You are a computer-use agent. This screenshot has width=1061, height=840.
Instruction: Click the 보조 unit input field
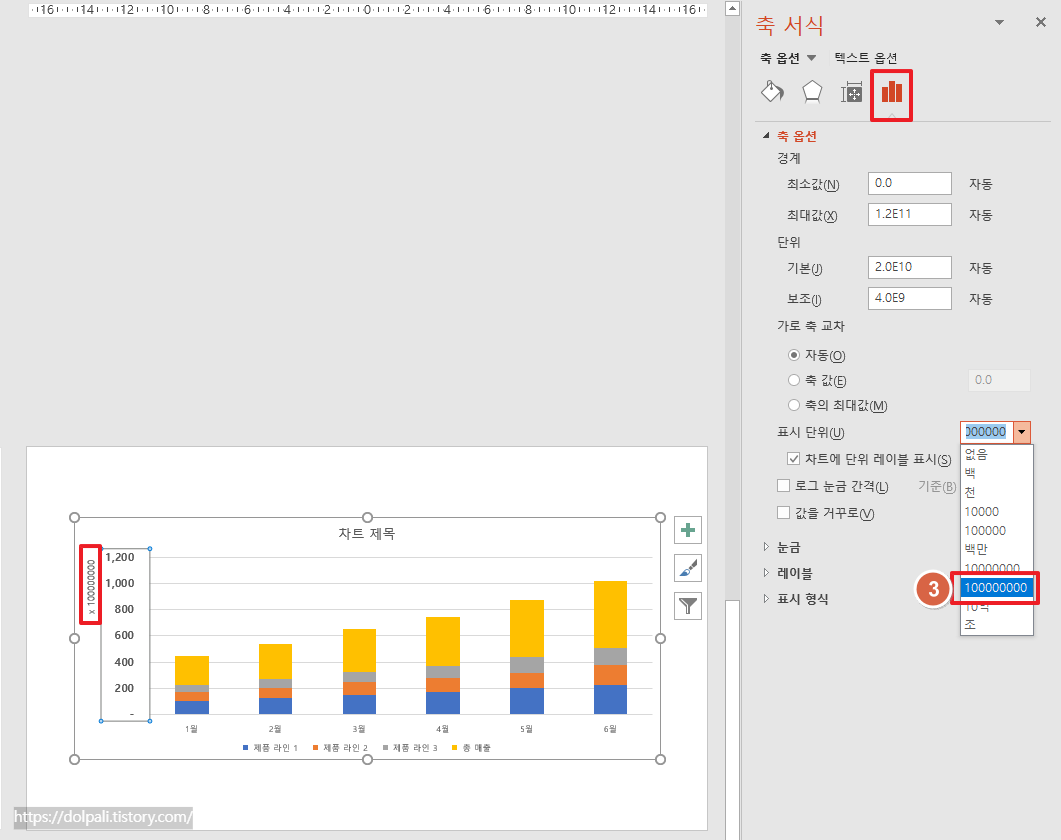pyautogui.click(x=909, y=299)
